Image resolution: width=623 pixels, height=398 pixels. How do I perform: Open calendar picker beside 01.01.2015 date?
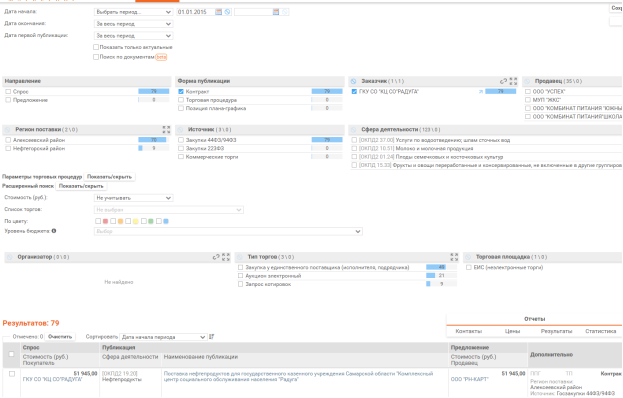218,12
